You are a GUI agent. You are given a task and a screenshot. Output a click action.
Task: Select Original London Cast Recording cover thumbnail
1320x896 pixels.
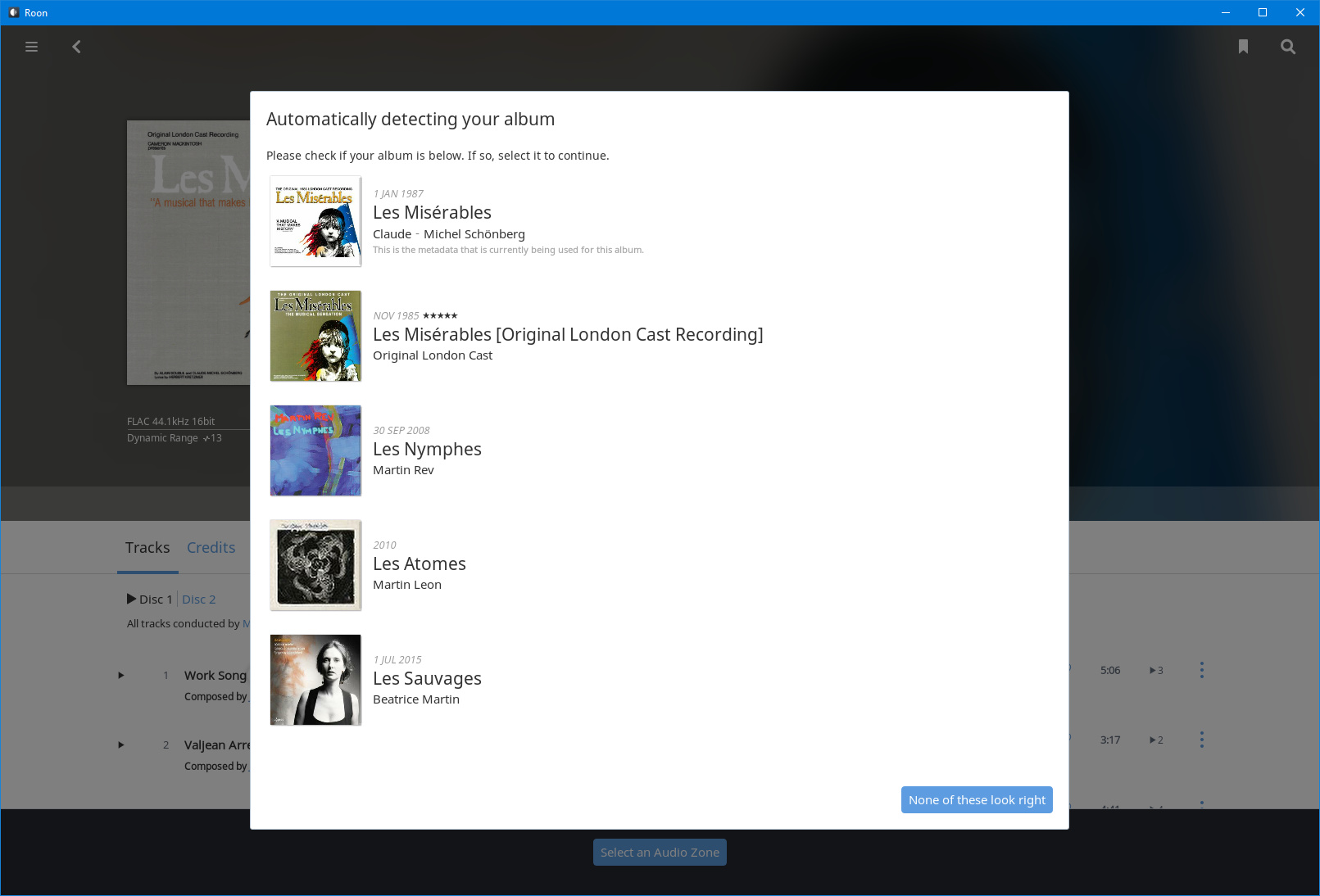(315, 336)
